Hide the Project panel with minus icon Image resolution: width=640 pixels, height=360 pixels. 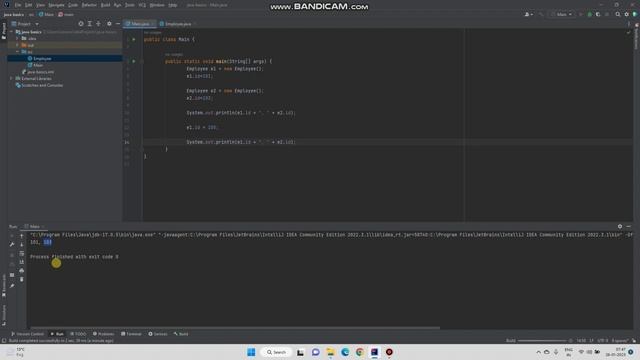coord(118,24)
